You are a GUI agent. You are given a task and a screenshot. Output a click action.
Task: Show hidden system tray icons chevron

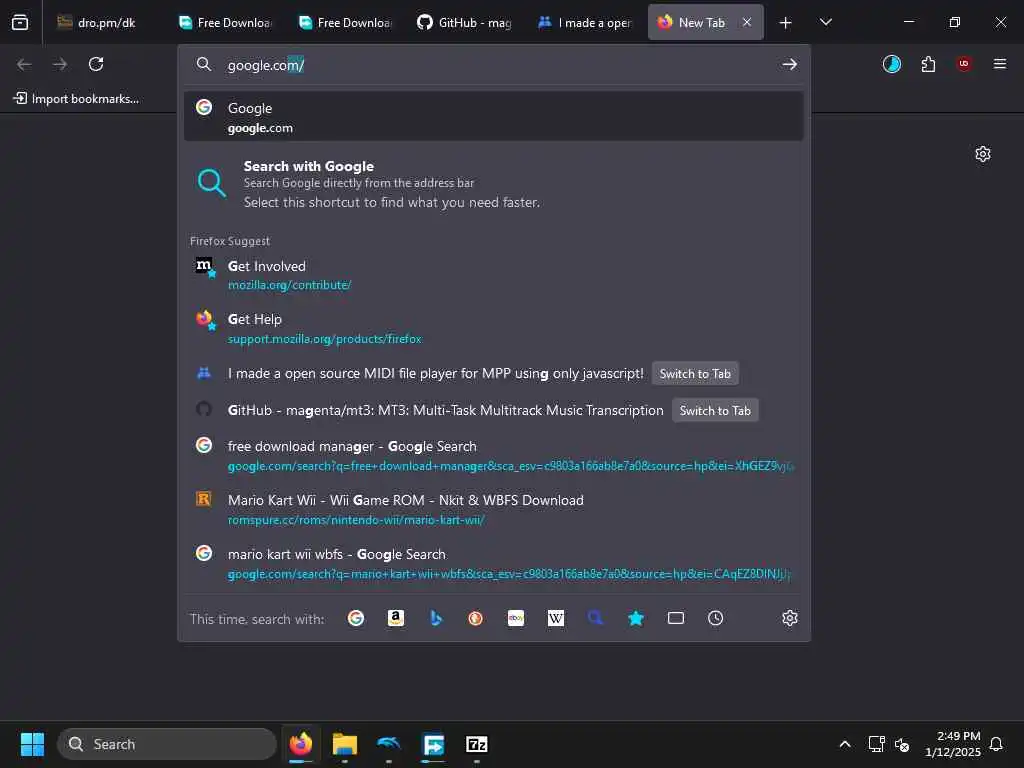point(844,744)
